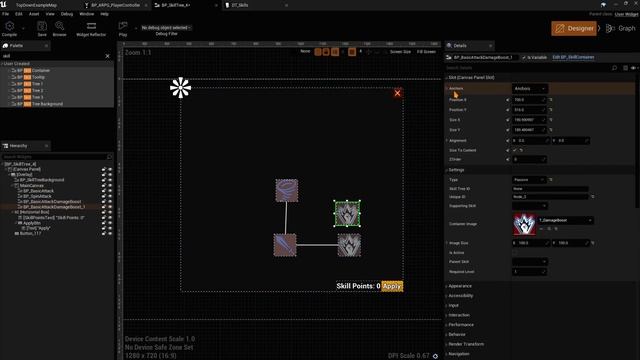Screen dimensions: 640x360
Task: Open the Details view options eye icon
Action: pos(633,68)
